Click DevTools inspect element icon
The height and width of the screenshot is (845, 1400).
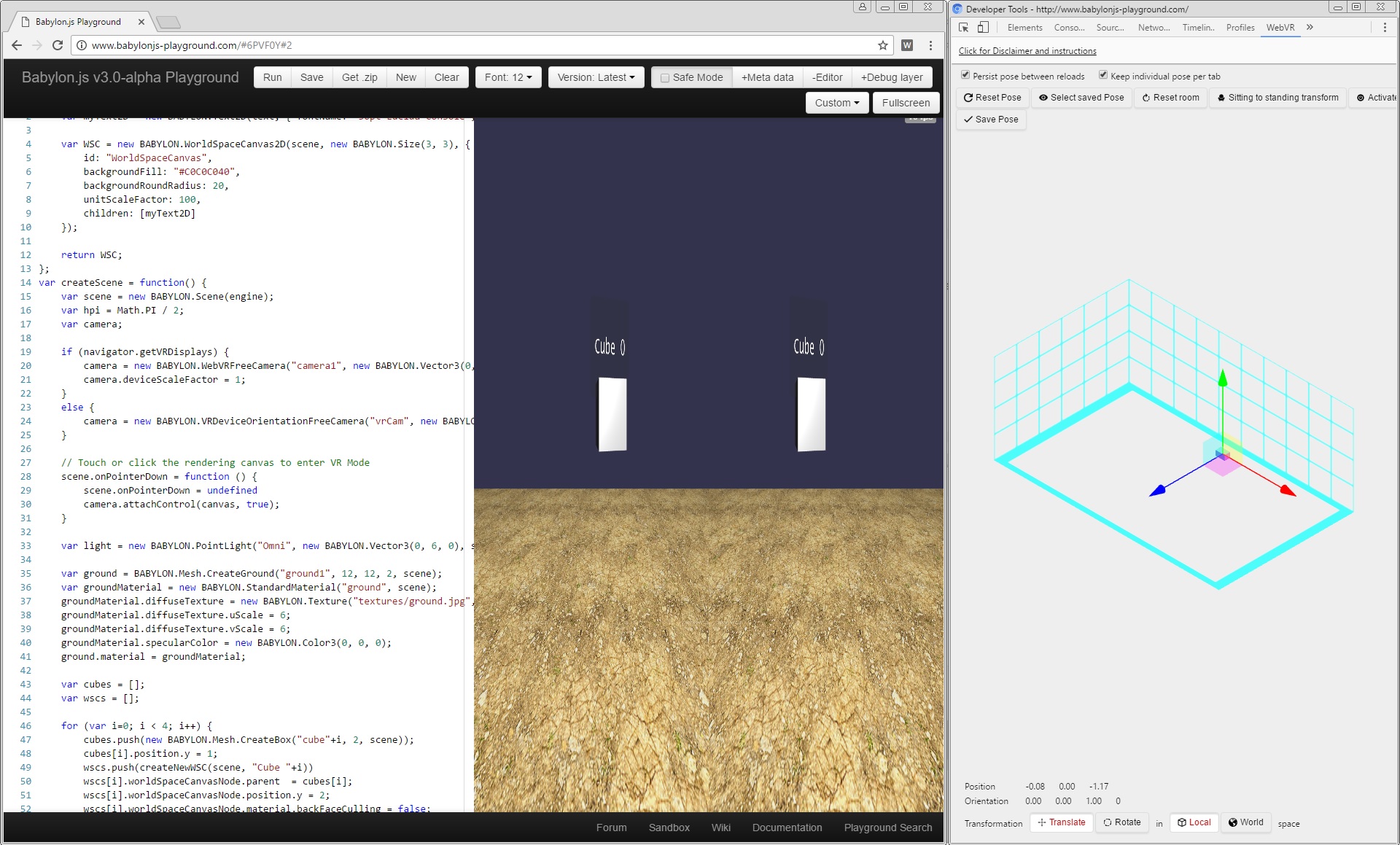tap(964, 28)
